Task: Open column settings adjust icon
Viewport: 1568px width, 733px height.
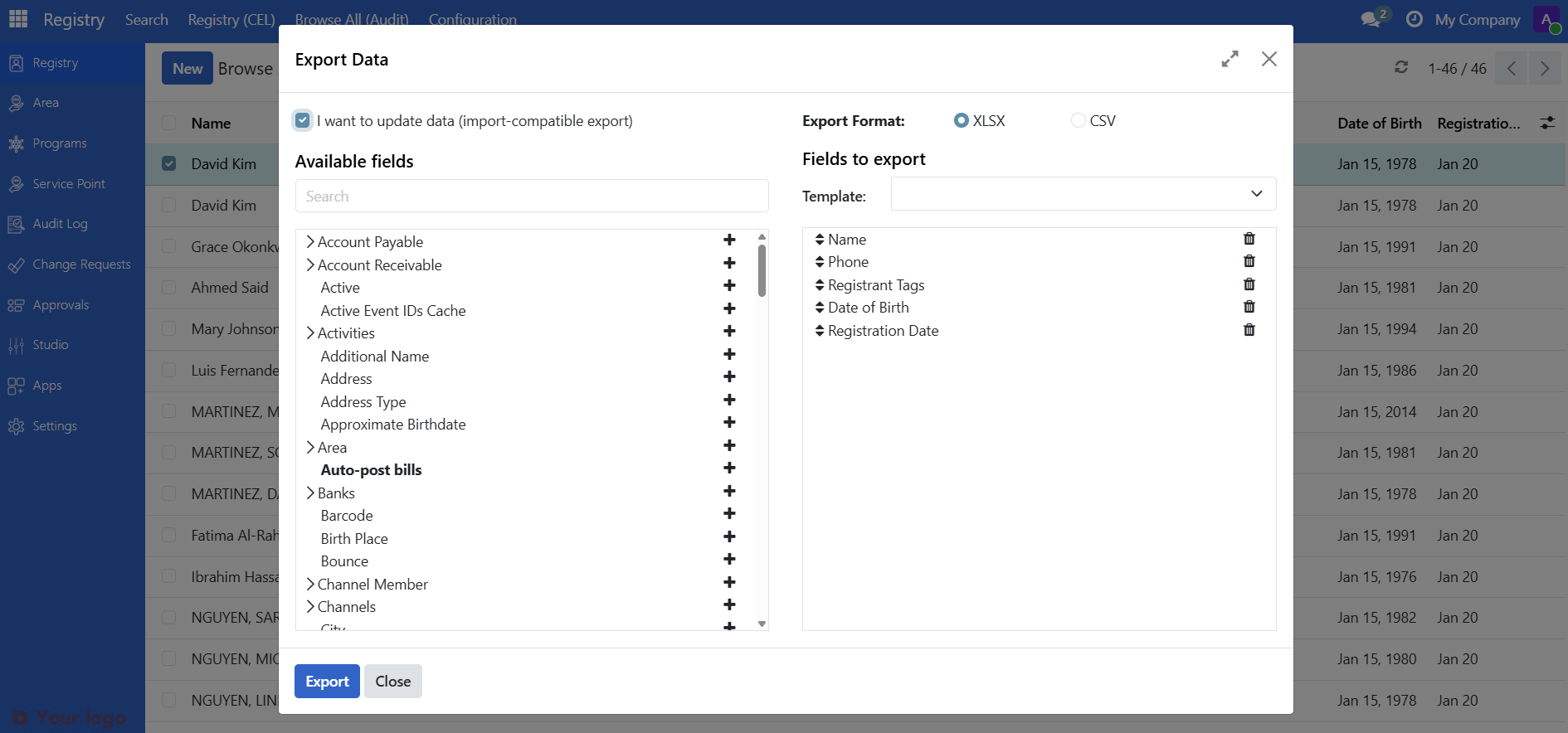Action: (1547, 123)
